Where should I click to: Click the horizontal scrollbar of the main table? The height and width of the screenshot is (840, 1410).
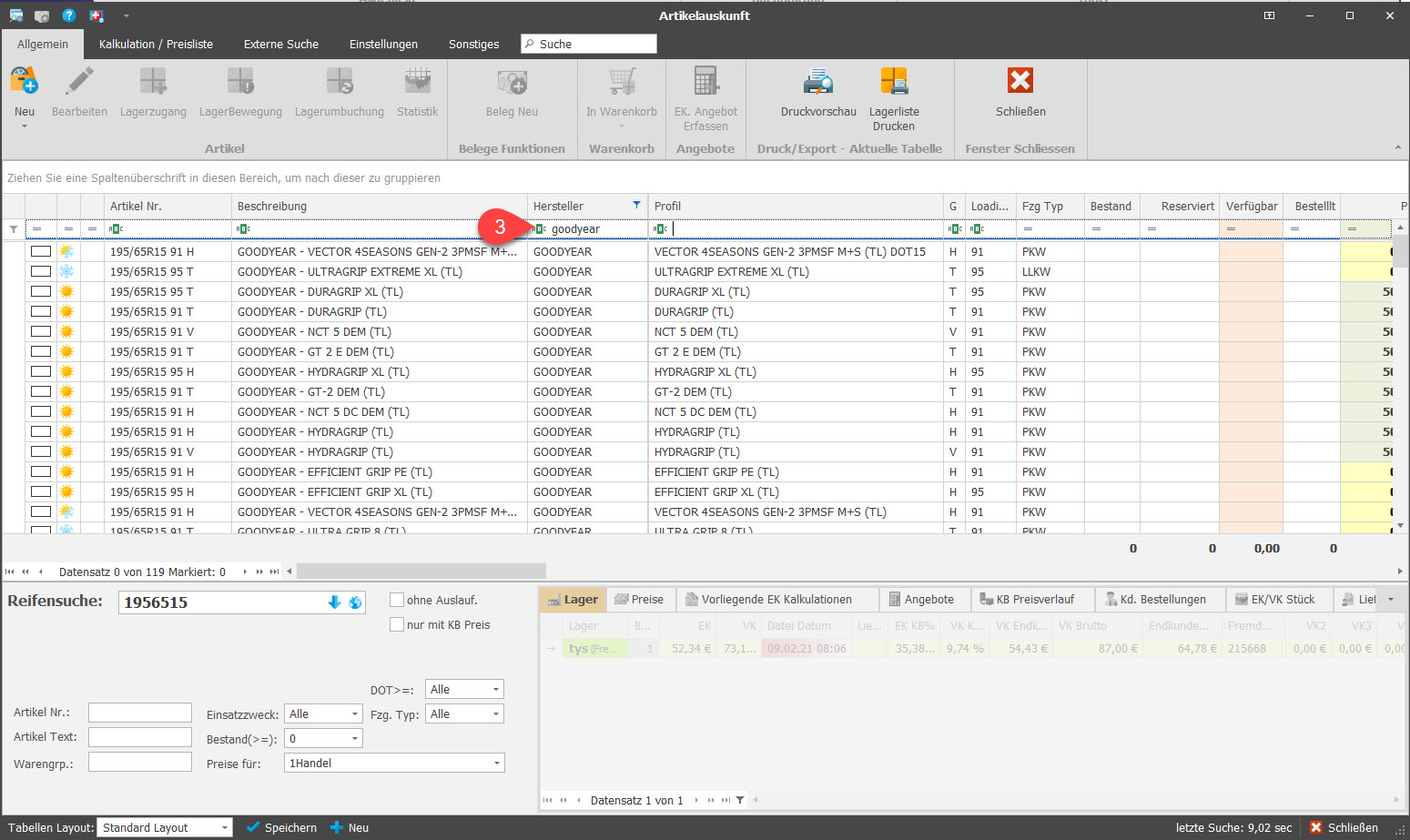[421, 572]
